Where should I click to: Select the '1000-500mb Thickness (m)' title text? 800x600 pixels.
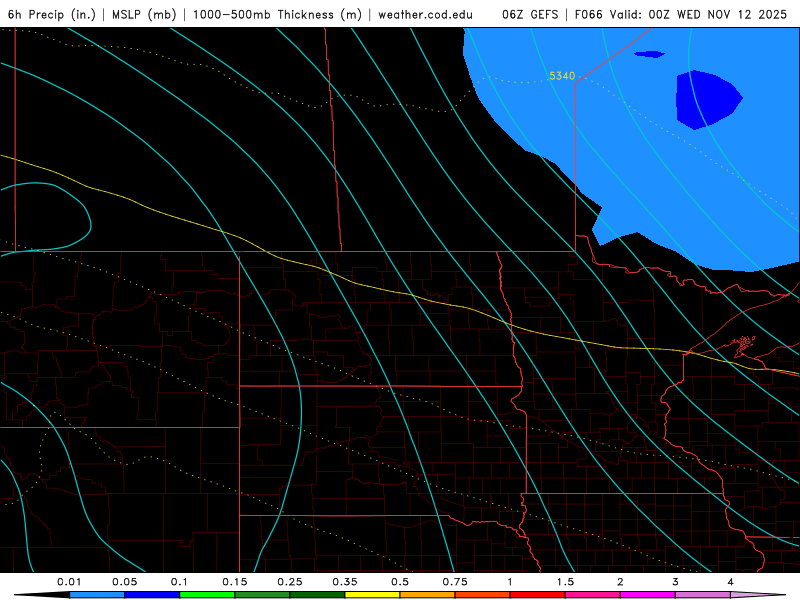(x=277, y=14)
